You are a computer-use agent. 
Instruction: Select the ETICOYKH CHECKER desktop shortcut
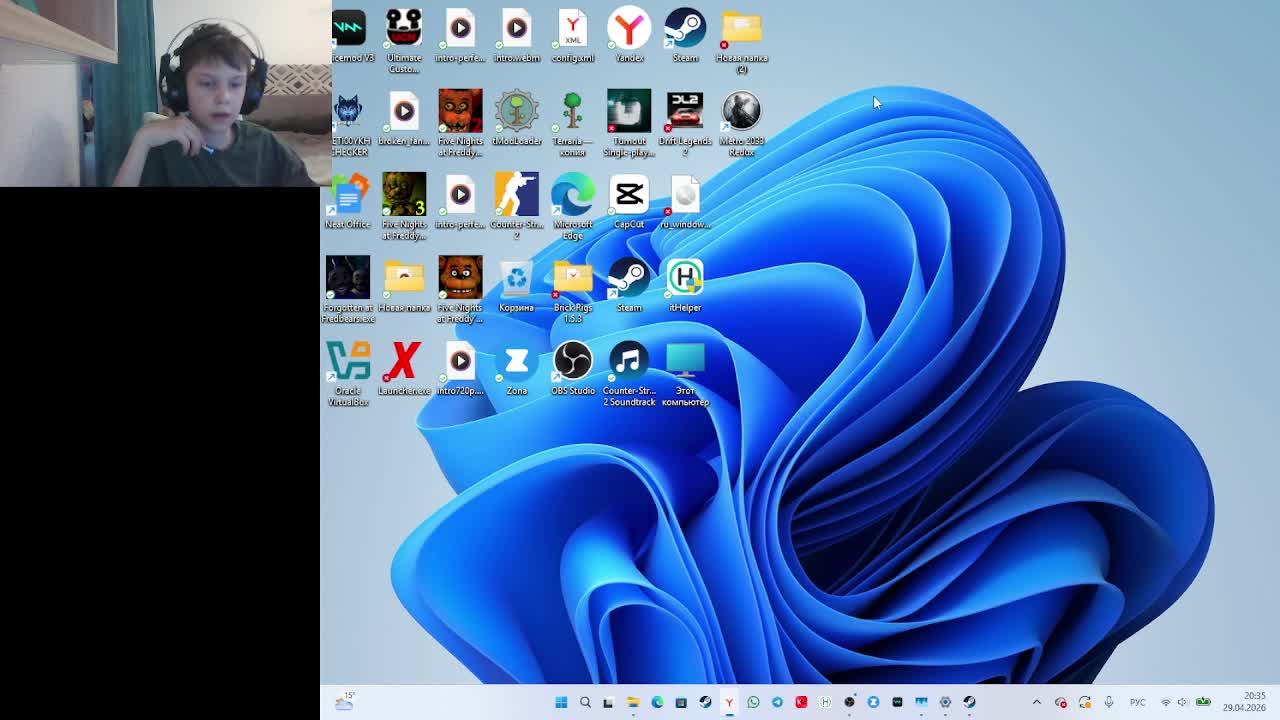[x=348, y=124]
